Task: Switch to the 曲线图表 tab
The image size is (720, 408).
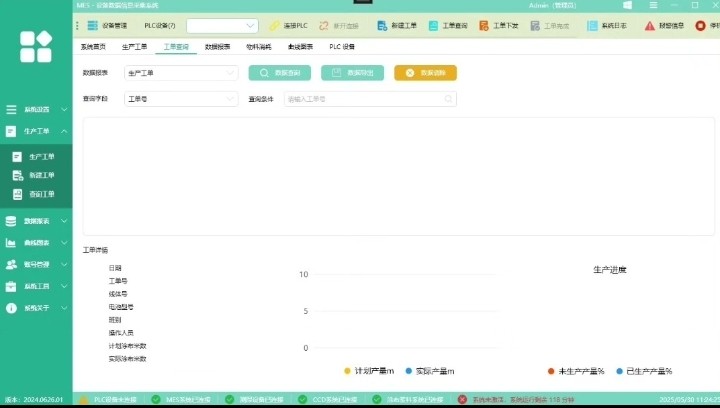Action: 300,47
